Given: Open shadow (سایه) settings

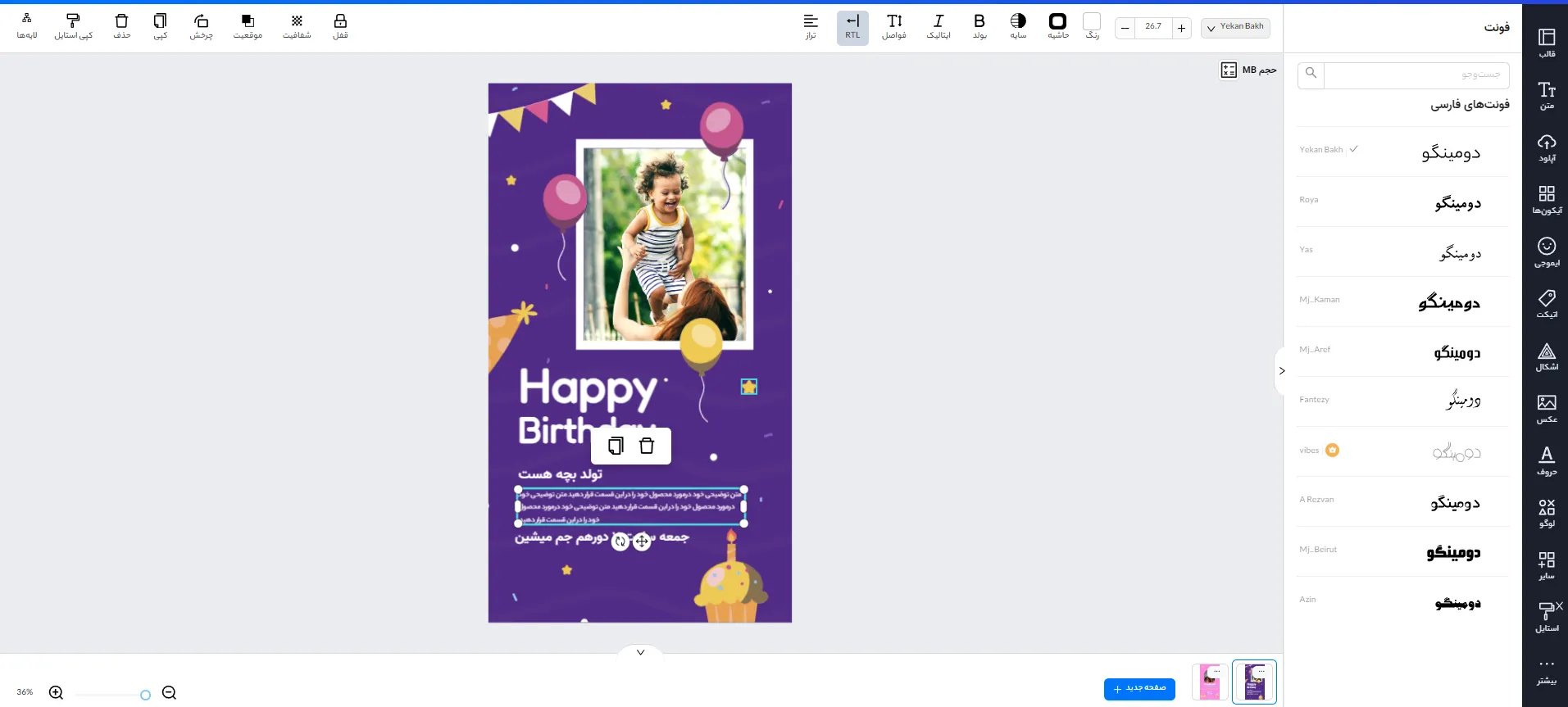Looking at the screenshot, I should pos(1018,26).
